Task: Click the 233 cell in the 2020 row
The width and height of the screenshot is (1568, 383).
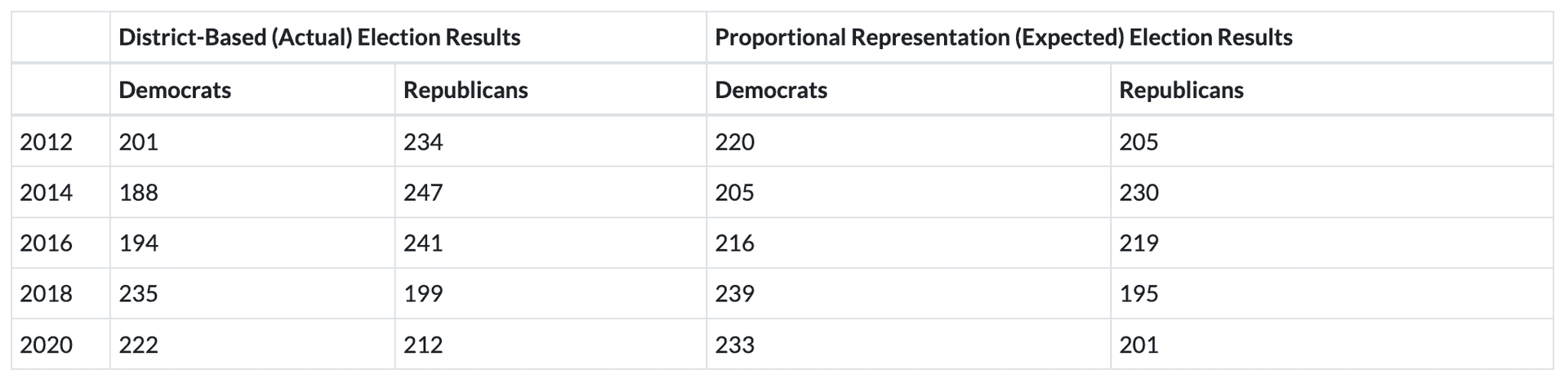Action: [734, 345]
